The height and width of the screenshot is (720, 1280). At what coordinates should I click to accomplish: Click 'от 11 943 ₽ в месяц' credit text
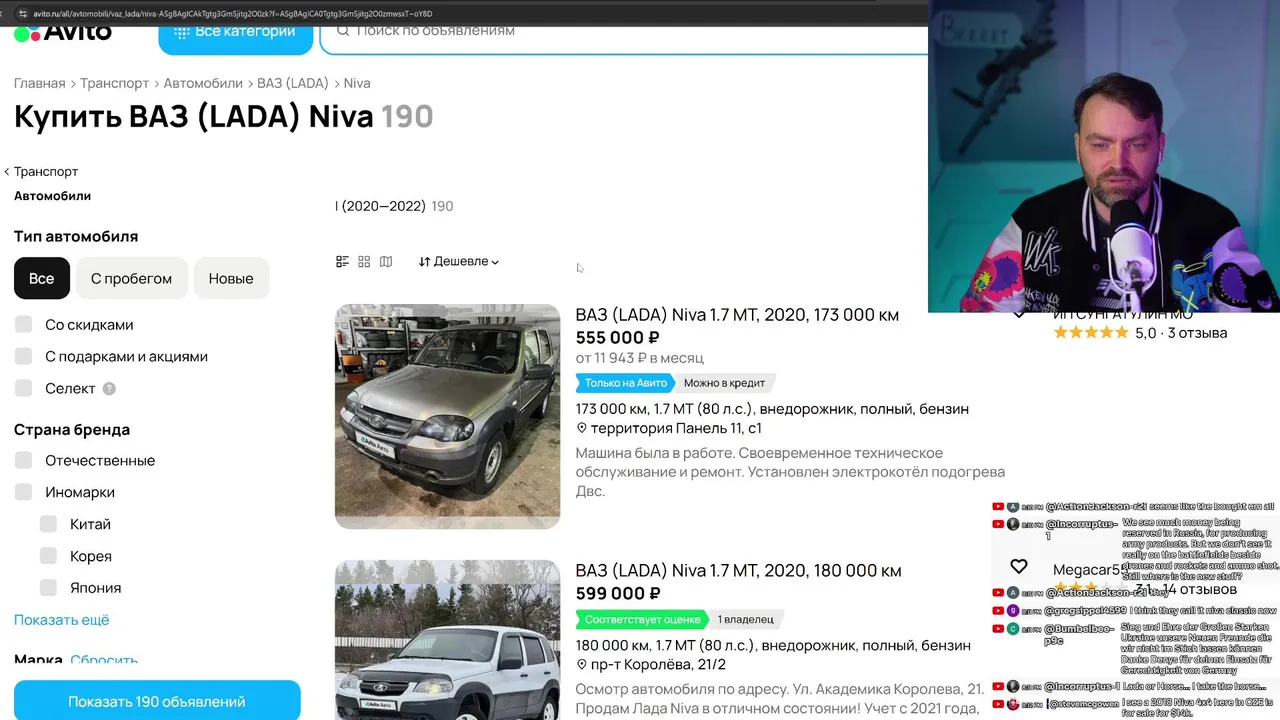pos(640,357)
